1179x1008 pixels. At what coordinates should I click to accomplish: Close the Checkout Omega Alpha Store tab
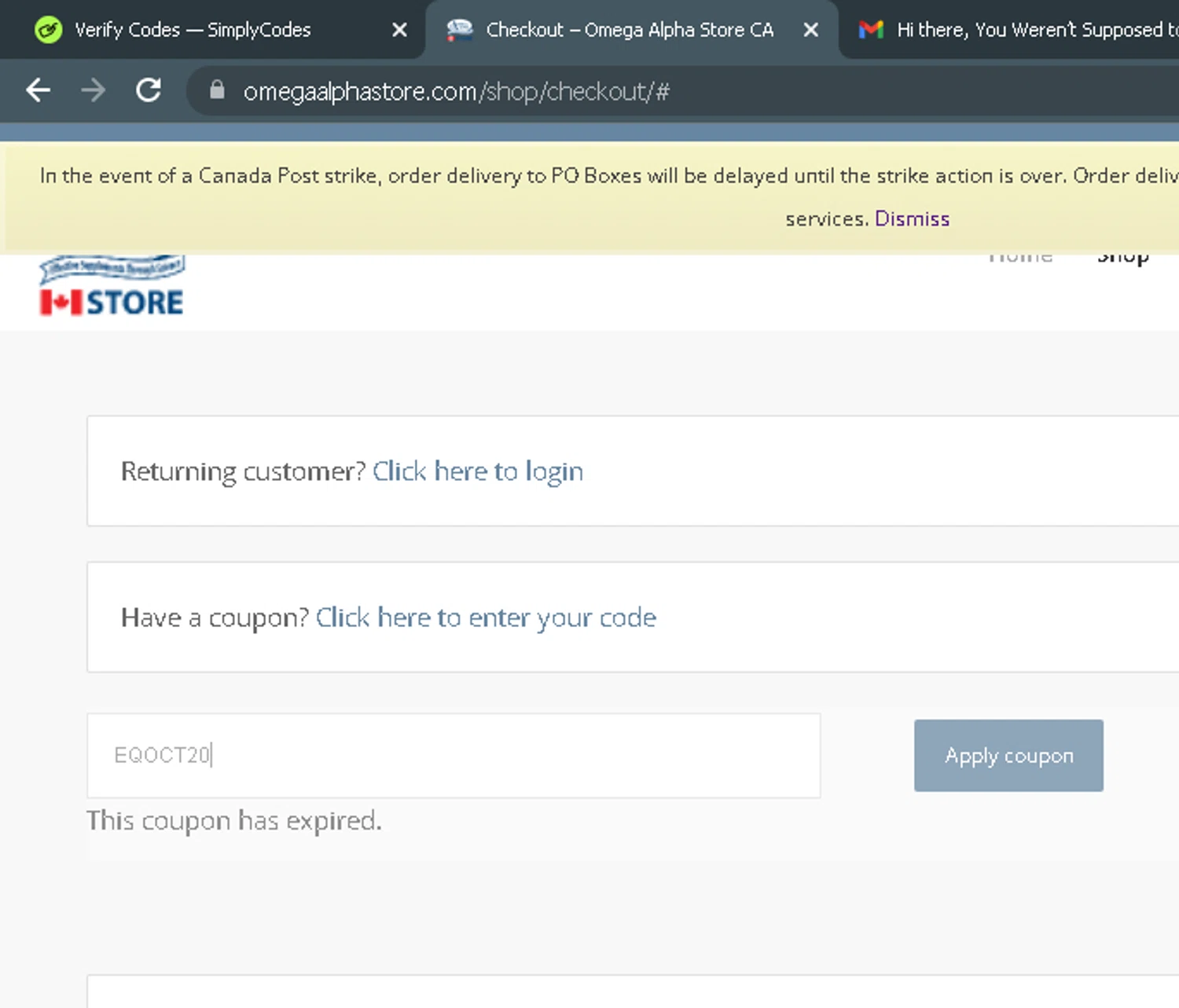(x=811, y=30)
